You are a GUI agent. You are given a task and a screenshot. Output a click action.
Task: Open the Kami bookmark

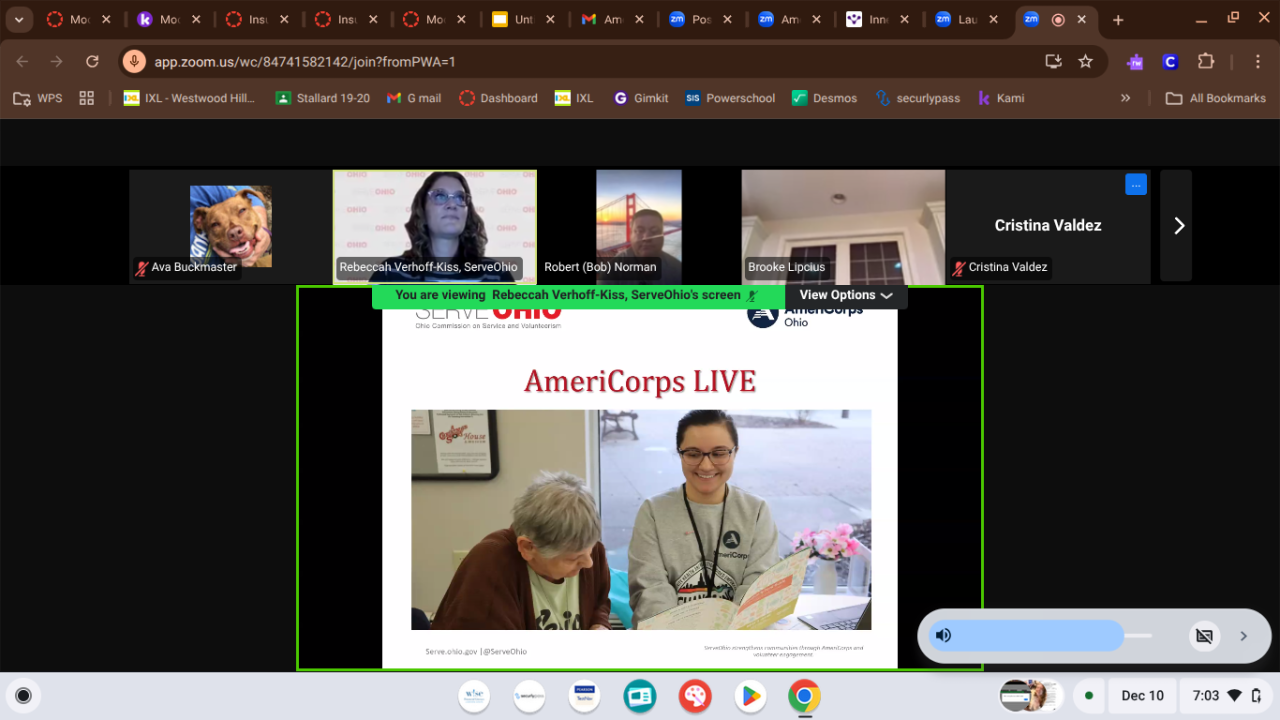coord(1000,98)
